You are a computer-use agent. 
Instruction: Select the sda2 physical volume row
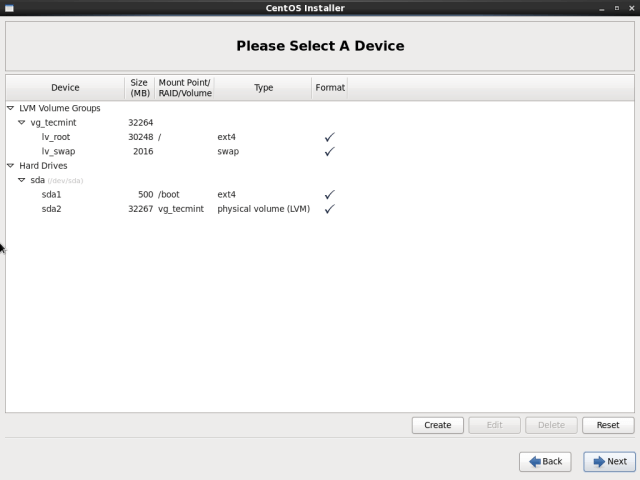(52, 209)
